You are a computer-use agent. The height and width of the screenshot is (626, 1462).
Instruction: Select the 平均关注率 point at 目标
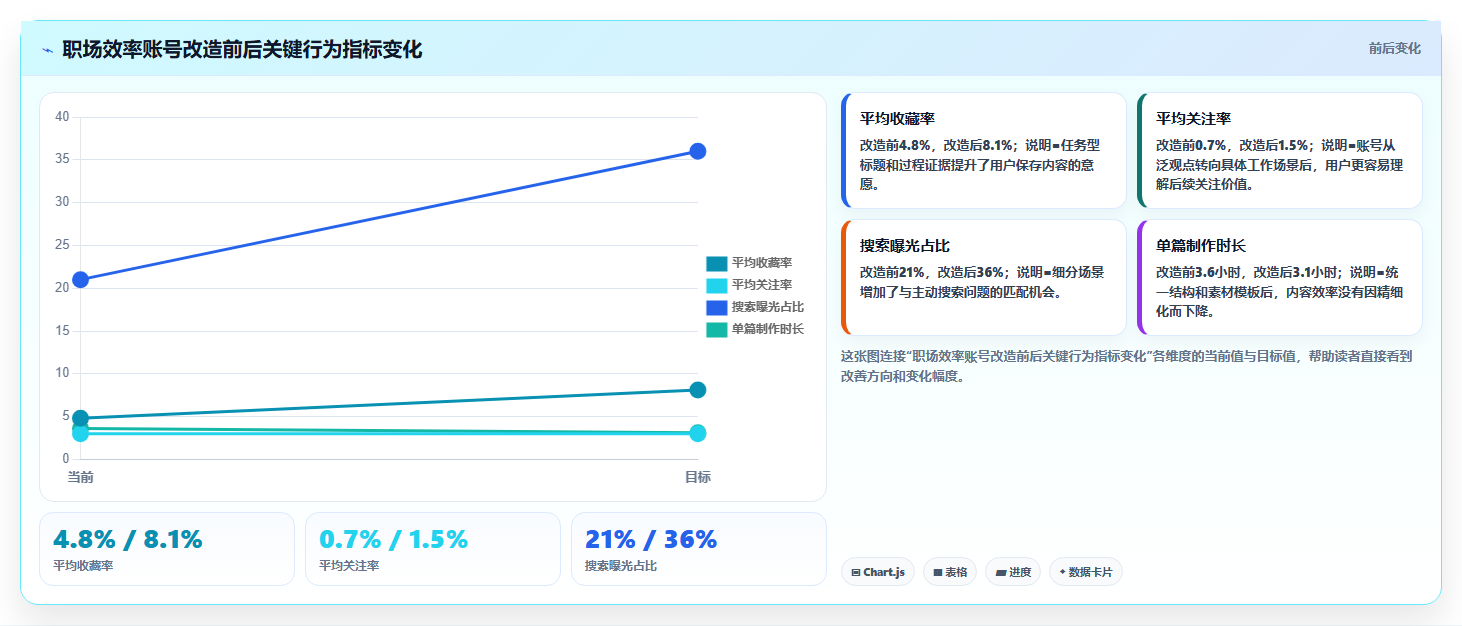(698, 433)
